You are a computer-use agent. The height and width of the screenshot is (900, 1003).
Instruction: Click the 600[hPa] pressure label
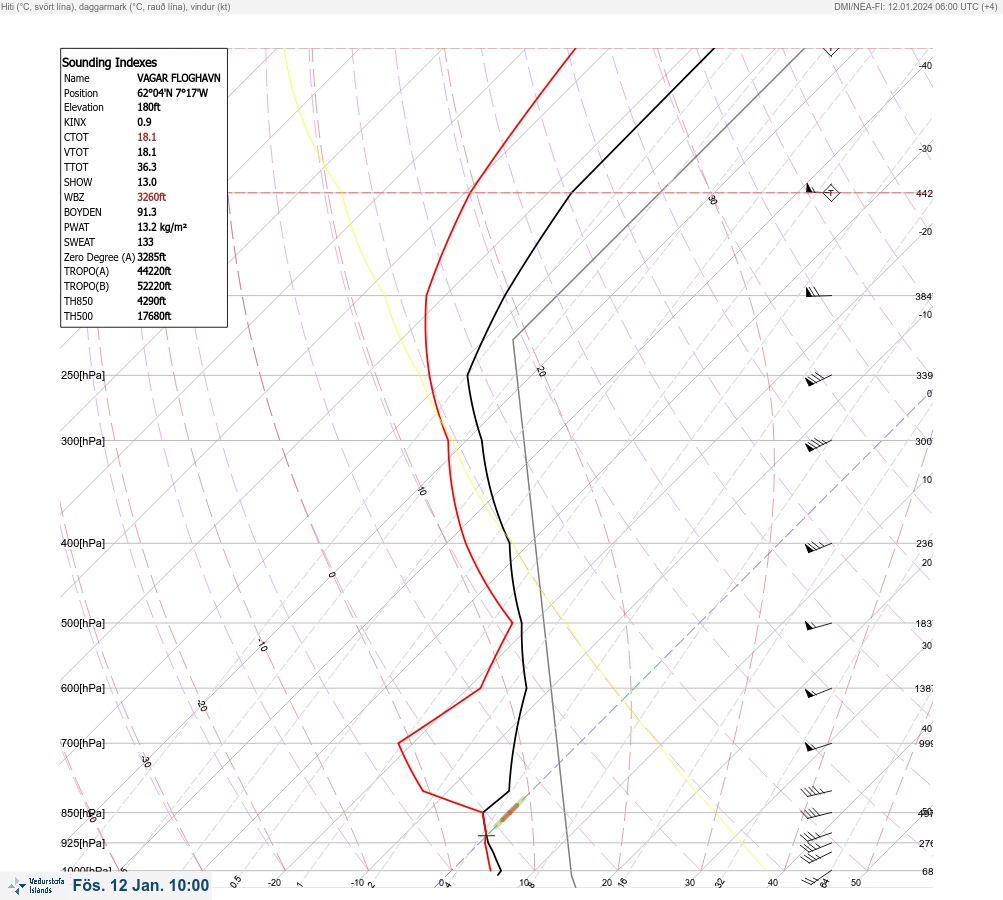[83, 688]
